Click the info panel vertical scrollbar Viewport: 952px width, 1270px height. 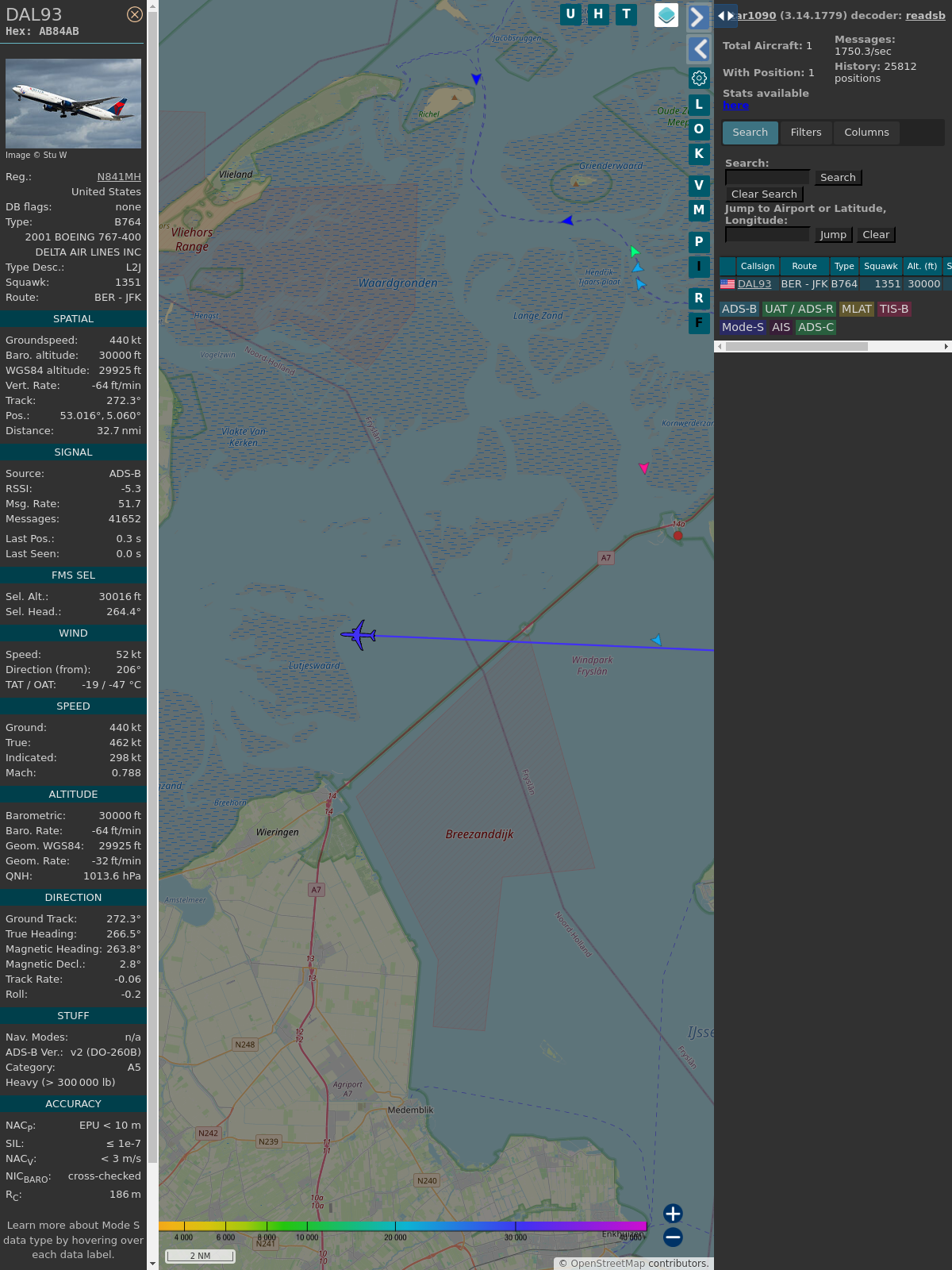tap(152, 587)
